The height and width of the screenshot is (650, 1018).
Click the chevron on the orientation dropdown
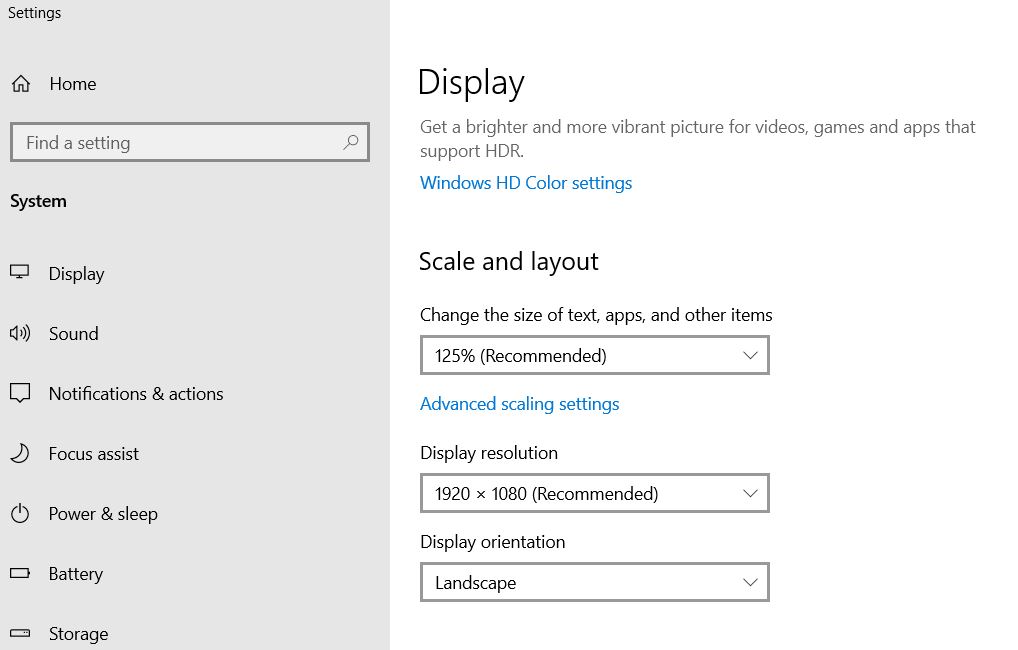(x=750, y=582)
